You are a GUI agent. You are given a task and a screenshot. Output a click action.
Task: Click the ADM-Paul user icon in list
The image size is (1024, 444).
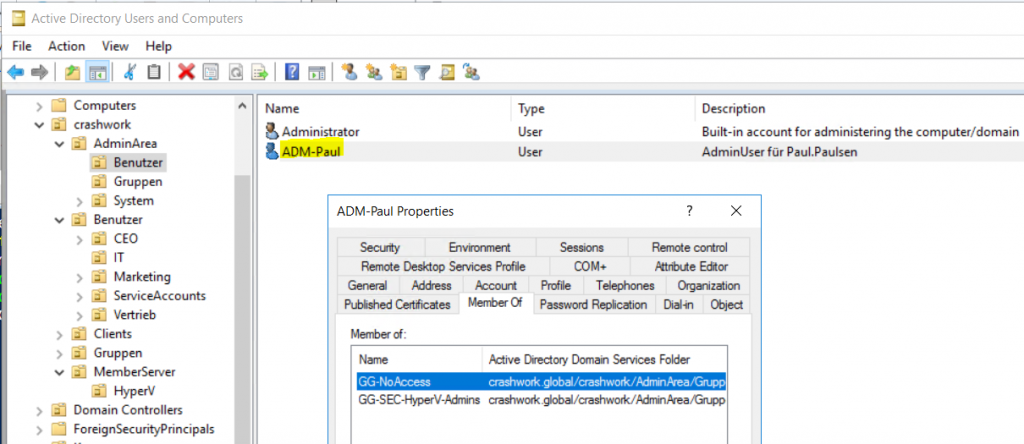(272, 151)
